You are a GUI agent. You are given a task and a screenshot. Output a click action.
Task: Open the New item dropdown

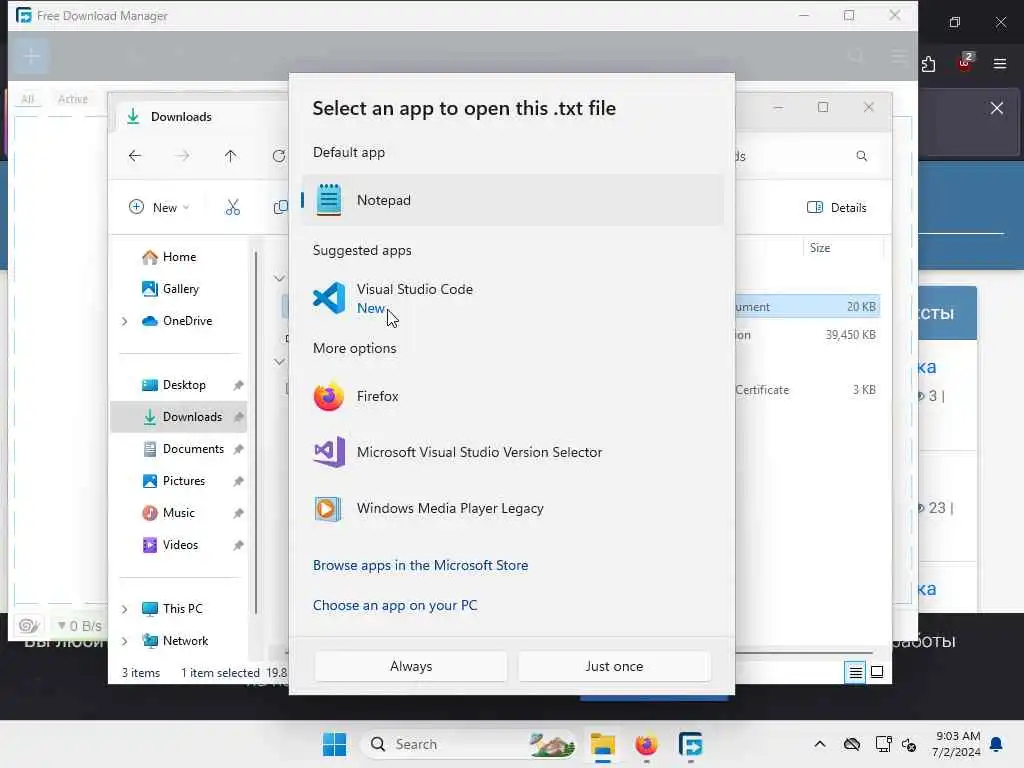point(159,208)
